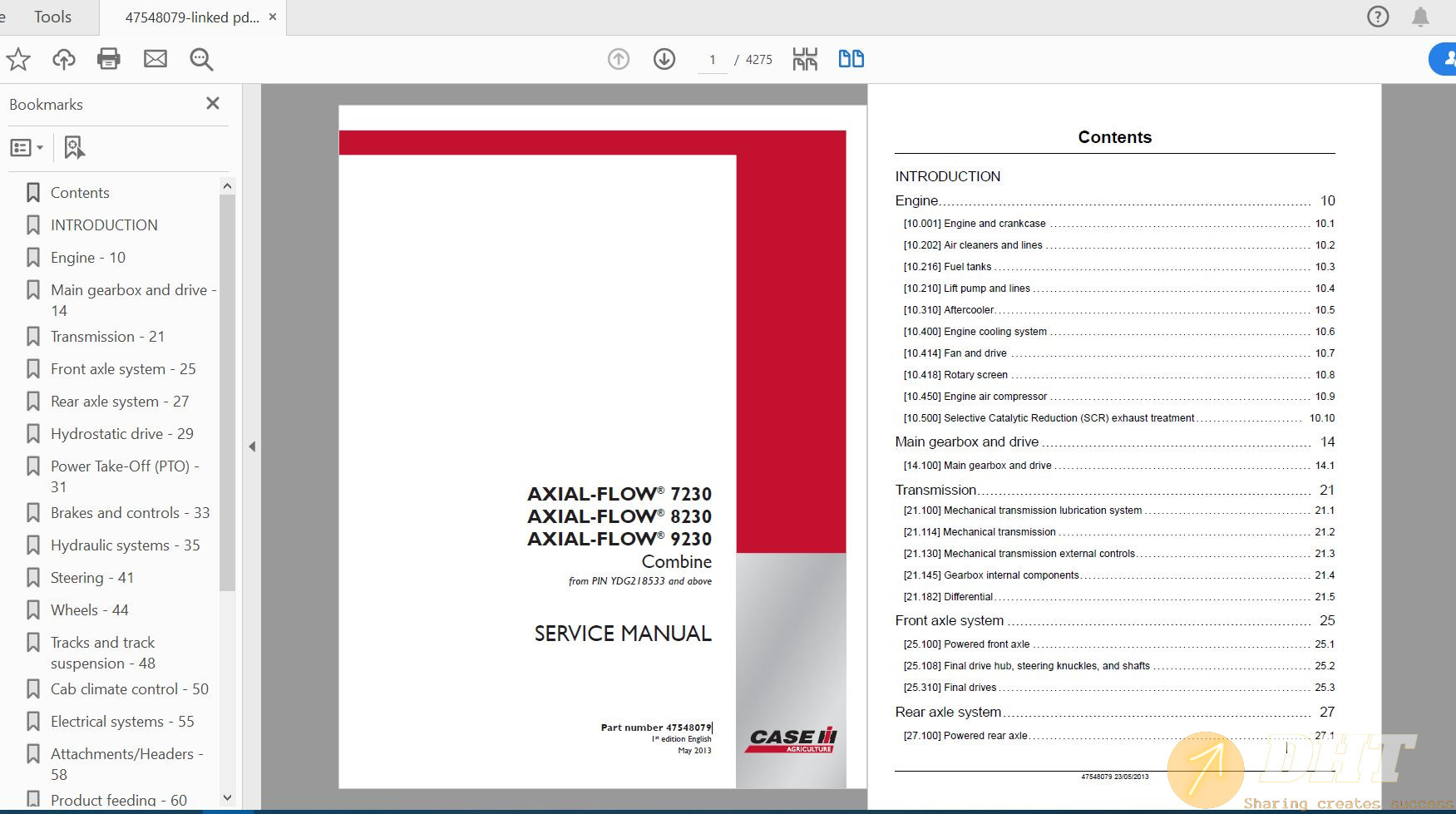
Task: Click [25.100] Powered front axle entry
Action: 1118,644
